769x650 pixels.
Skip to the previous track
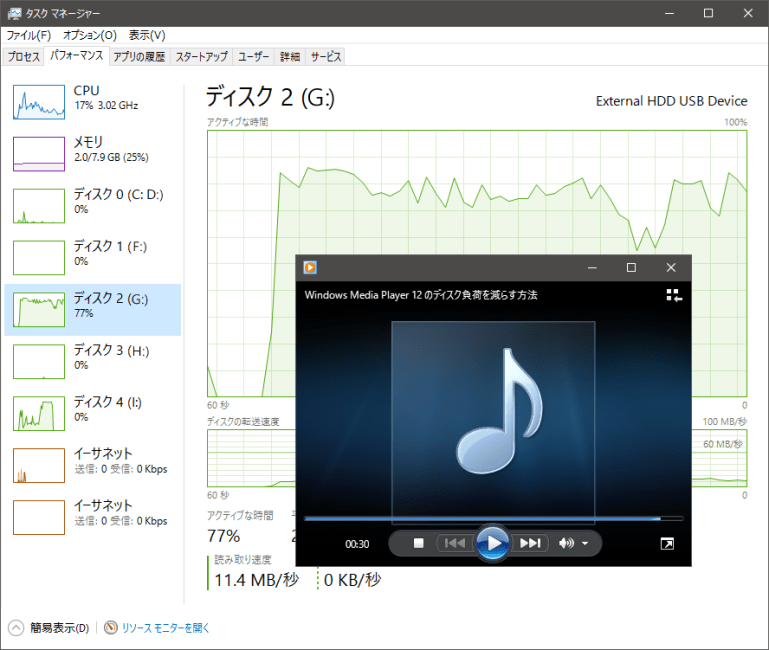455,543
